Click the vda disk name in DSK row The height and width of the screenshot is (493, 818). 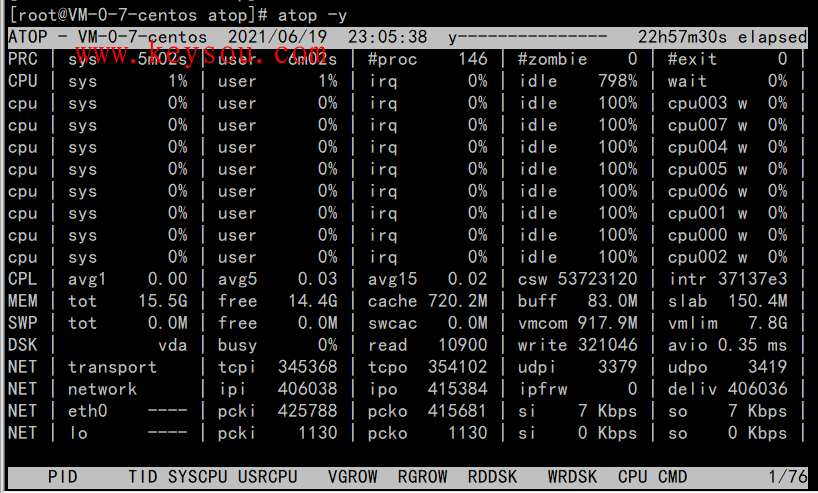[172, 345]
